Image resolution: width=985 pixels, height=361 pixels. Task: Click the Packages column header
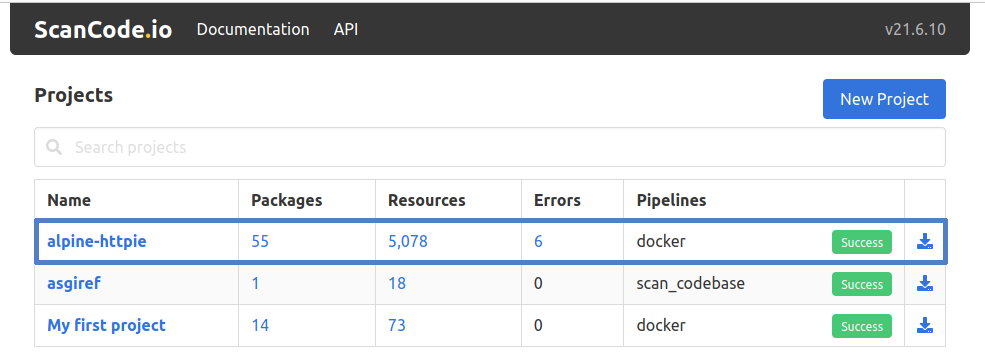tap(286, 200)
